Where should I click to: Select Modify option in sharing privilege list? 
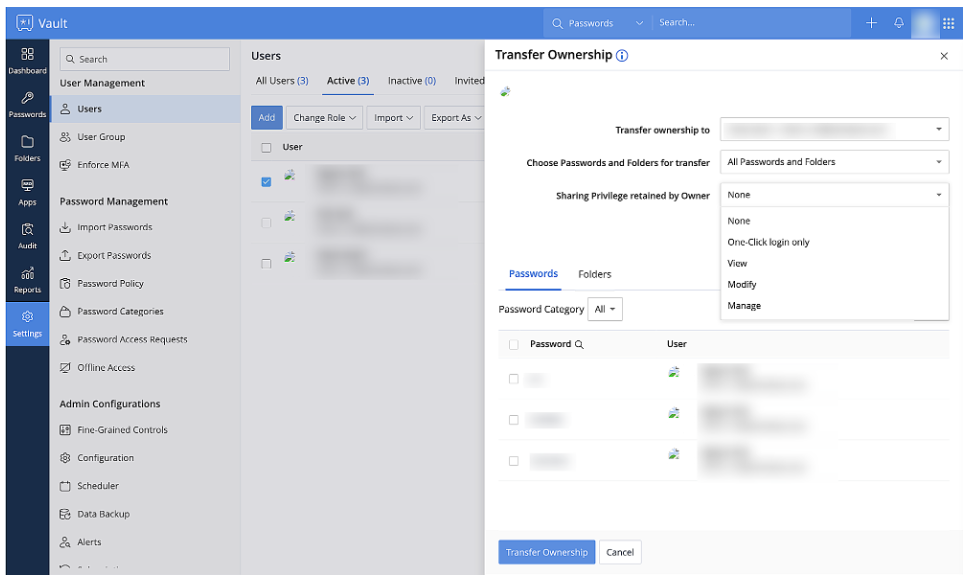(x=834, y=284)
